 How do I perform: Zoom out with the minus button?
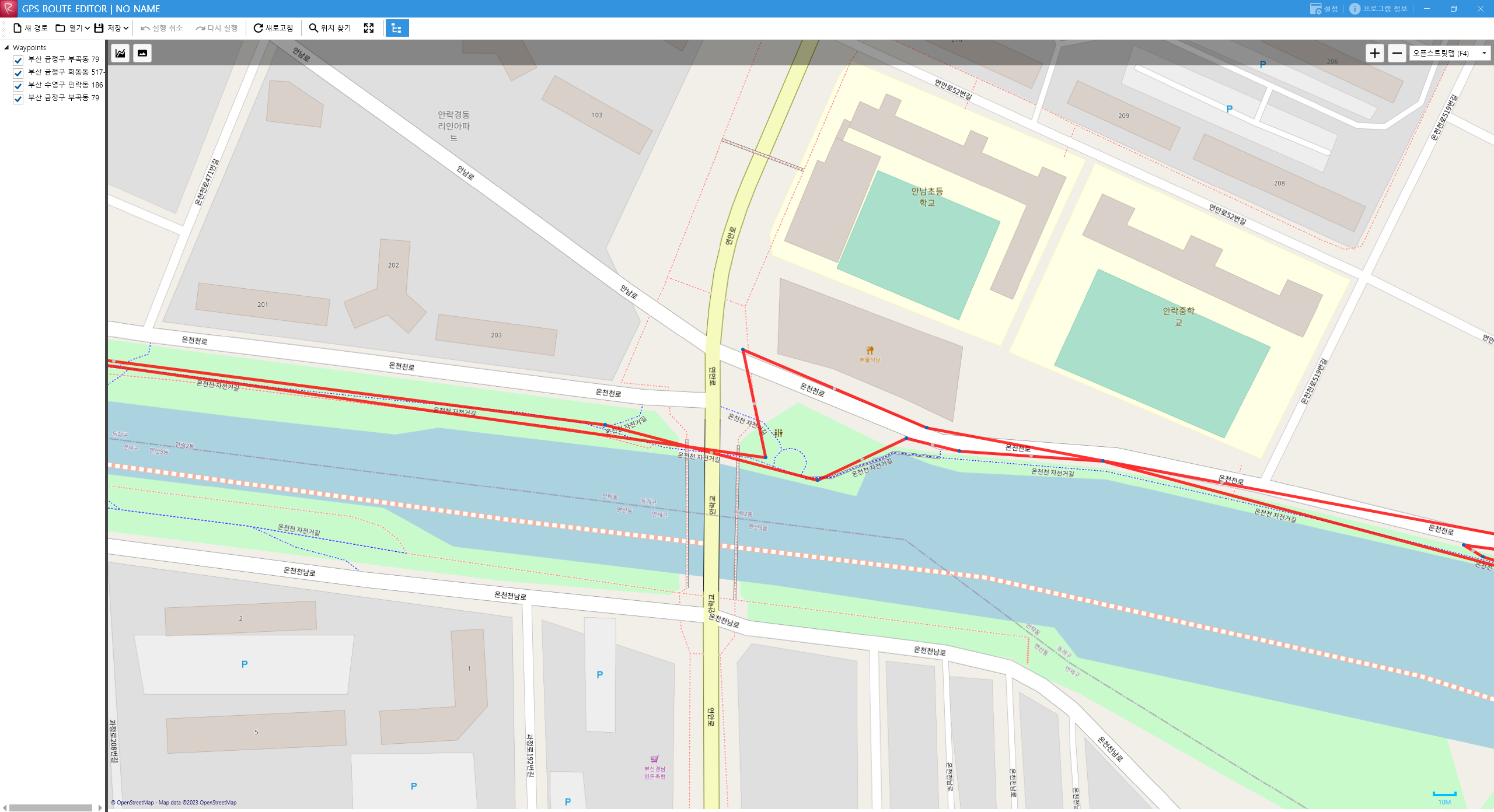[1397, 53]
